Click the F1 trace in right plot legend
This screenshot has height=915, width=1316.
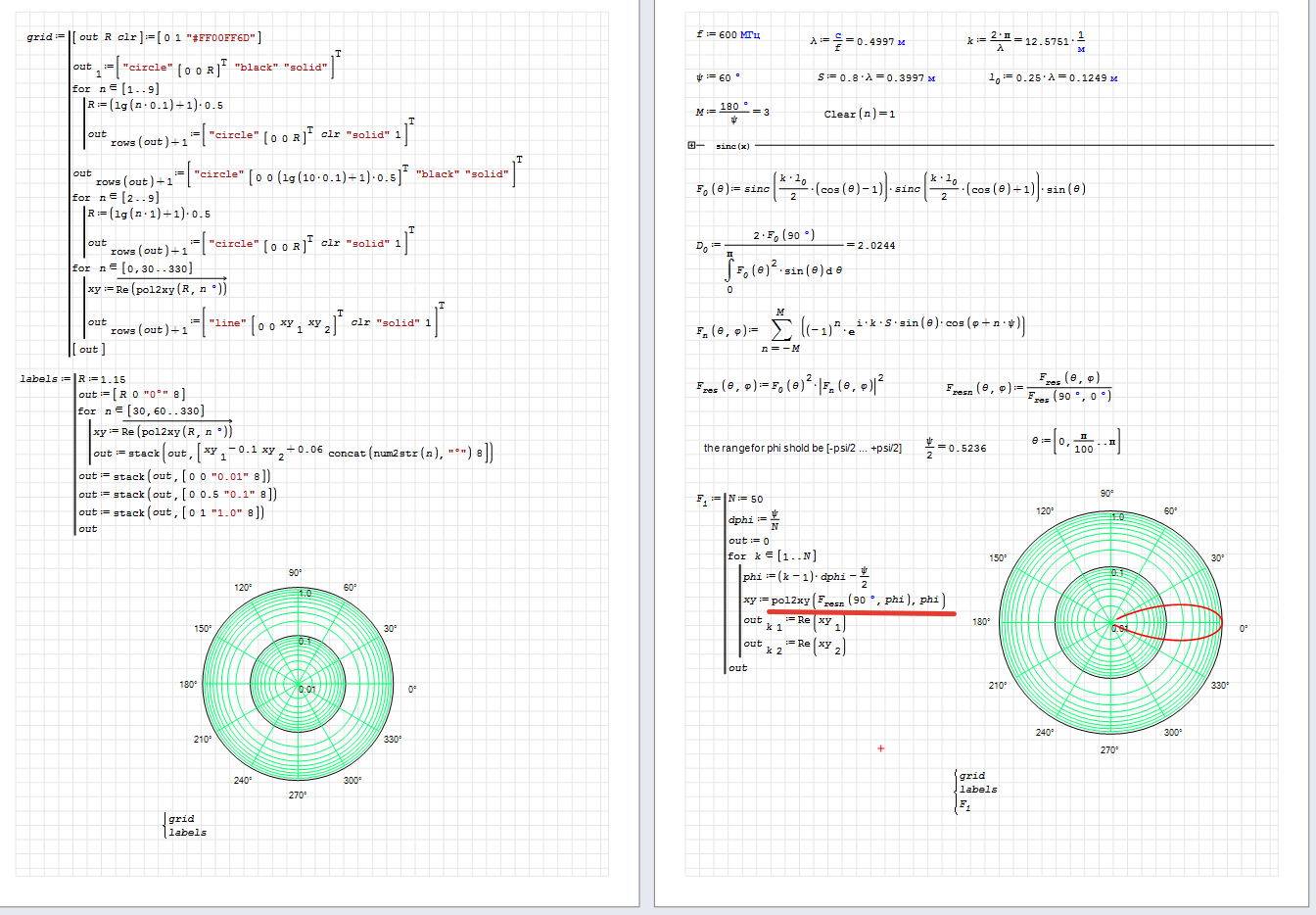(964, 805)
